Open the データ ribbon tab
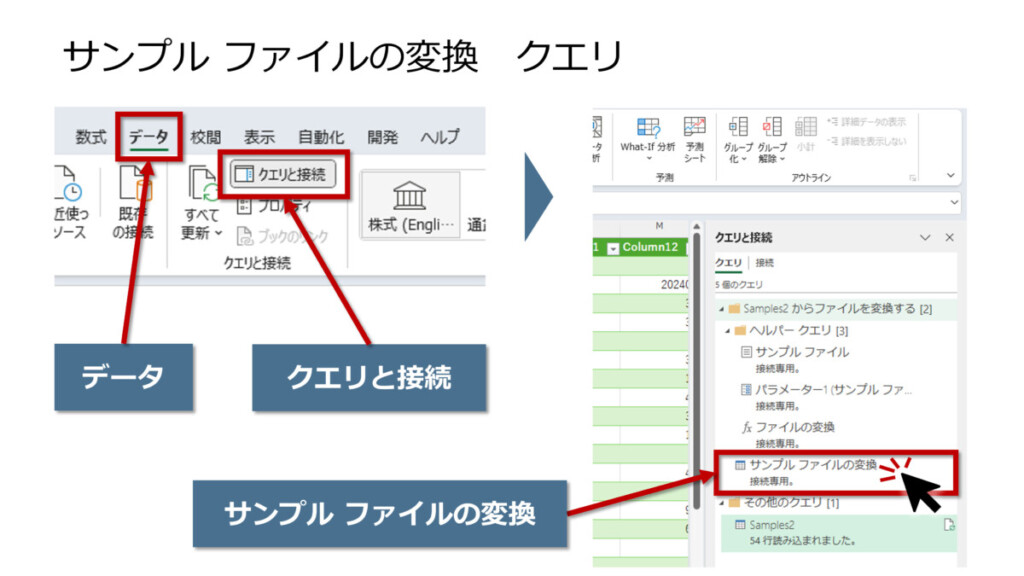This screenshot has height=576, width=1024. tap(149, 137)
